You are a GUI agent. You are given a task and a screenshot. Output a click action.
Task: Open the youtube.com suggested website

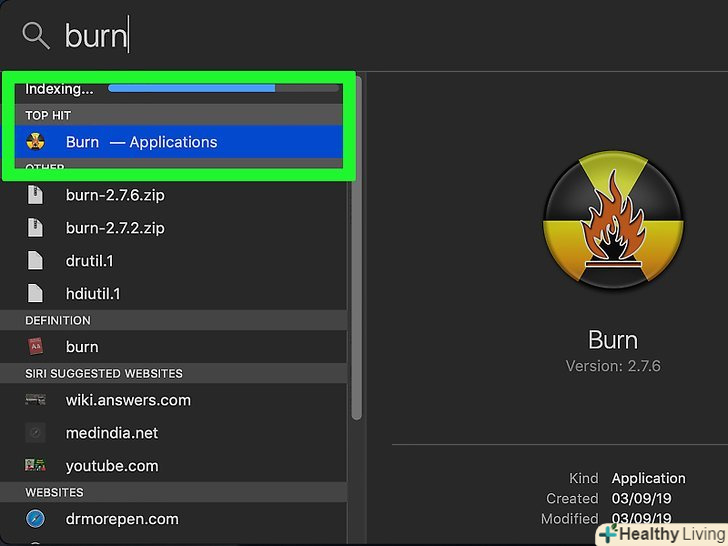point(173,466)
